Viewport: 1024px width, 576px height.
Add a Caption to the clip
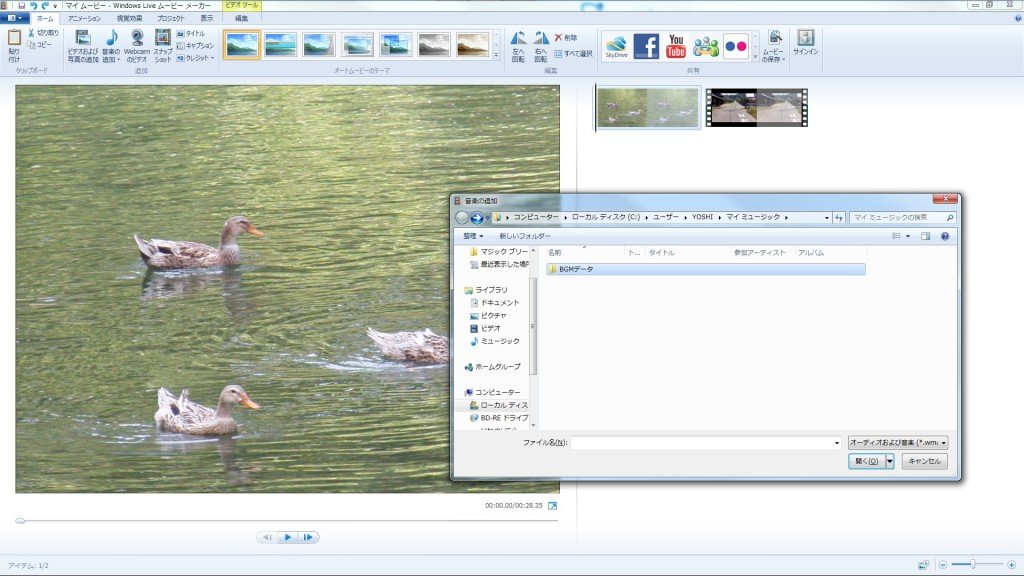click(195, 46)
